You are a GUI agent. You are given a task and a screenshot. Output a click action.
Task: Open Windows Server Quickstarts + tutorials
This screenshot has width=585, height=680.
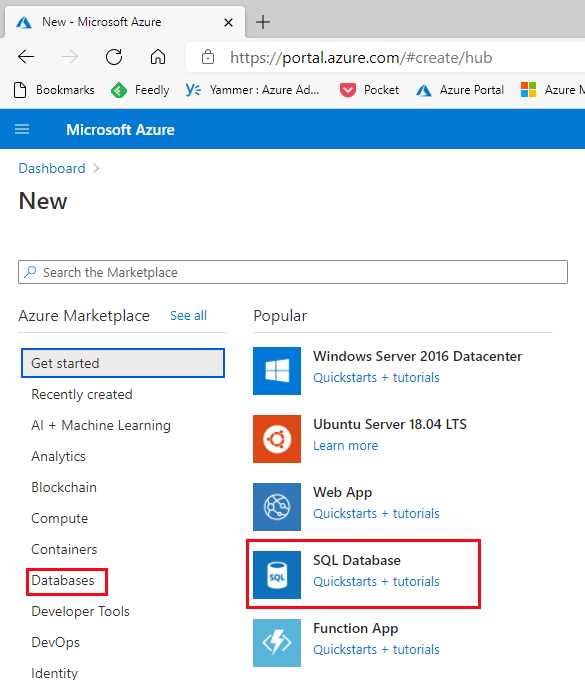point(376,378)
